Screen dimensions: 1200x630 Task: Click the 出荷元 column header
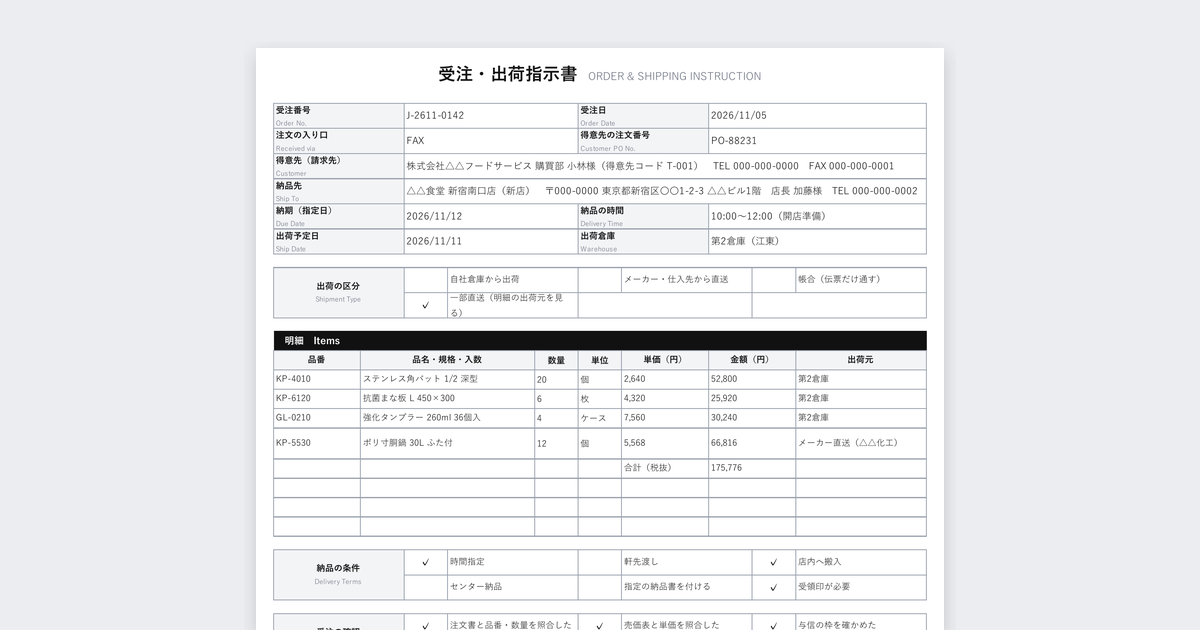(x=860, y=360)
